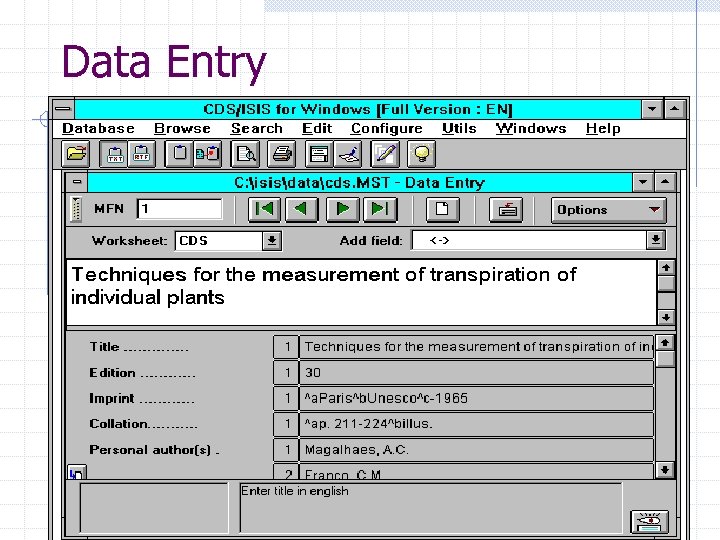The width and height of the screenshot is (720, 540).
Task: Click the main CDS/ISIS window control menu box
Action: [63, 109]
